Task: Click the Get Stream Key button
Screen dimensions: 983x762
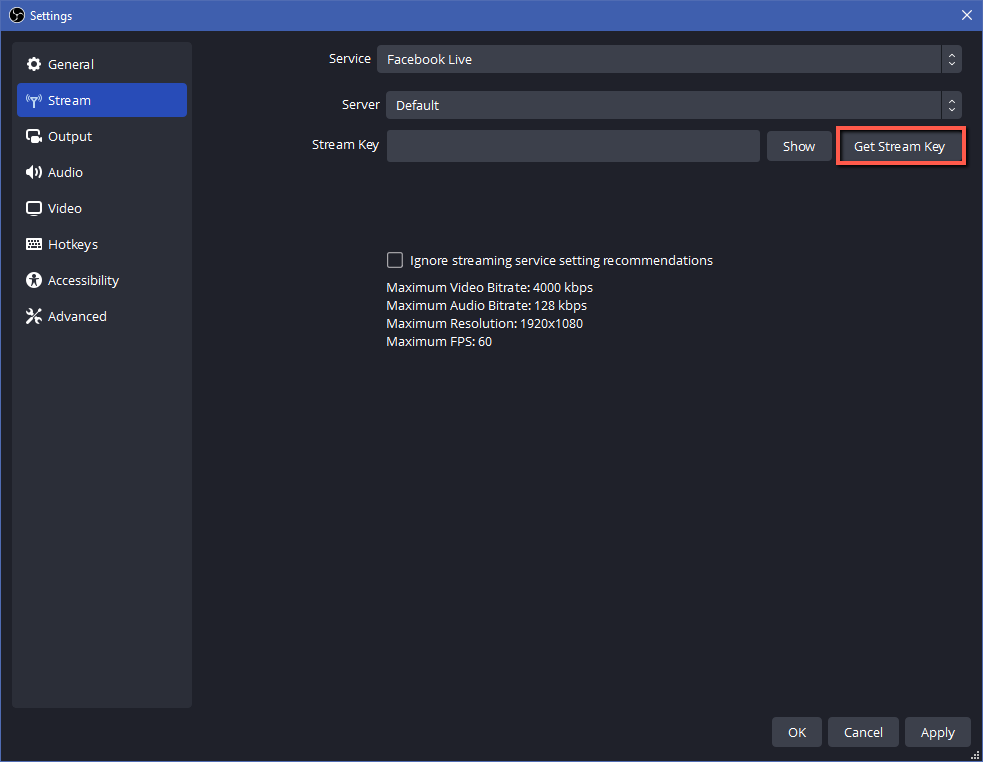Action: point(900,146)
